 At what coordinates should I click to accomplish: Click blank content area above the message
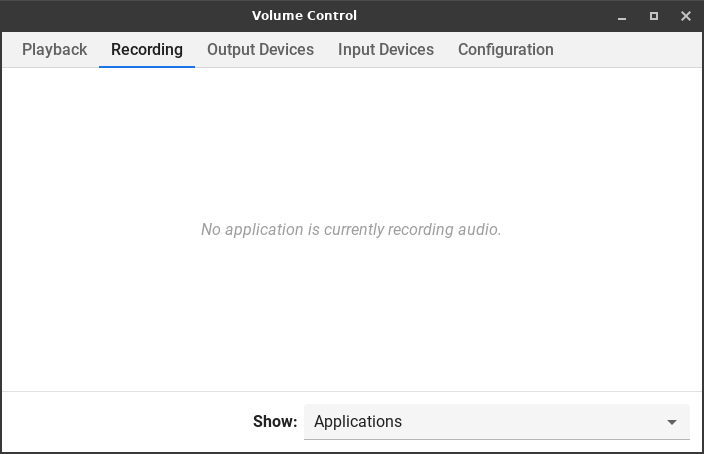click(x=351, y=140)
